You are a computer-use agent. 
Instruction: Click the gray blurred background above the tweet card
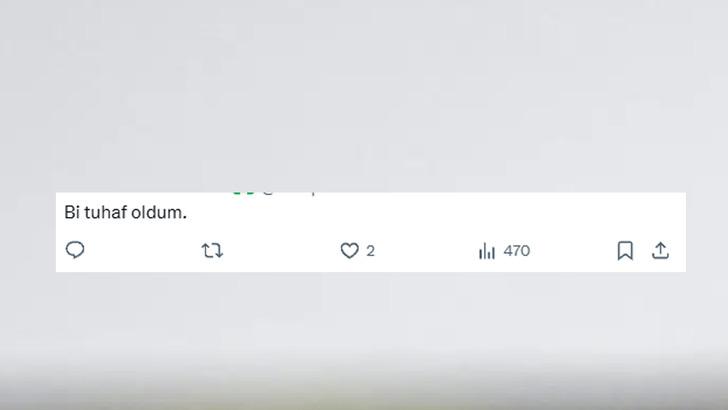tap(364, 93)
